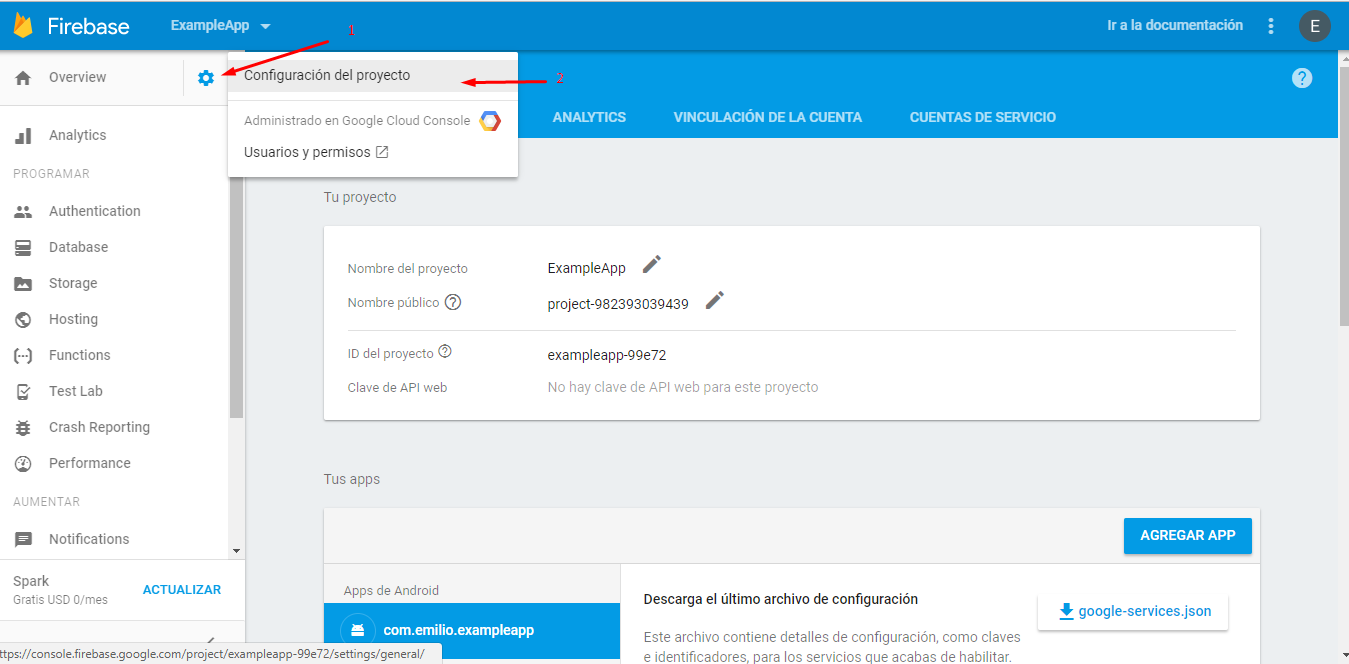The image size is (1349, 664).
Task: Click the Test Lab clipboard icon
Action: pos(23,391)
